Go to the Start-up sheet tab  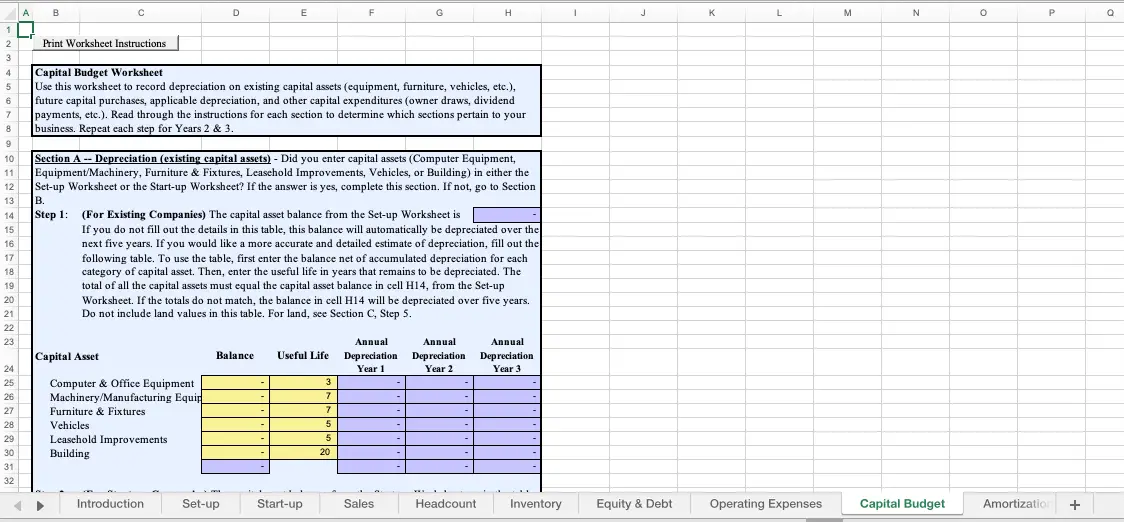click(280, 504)
